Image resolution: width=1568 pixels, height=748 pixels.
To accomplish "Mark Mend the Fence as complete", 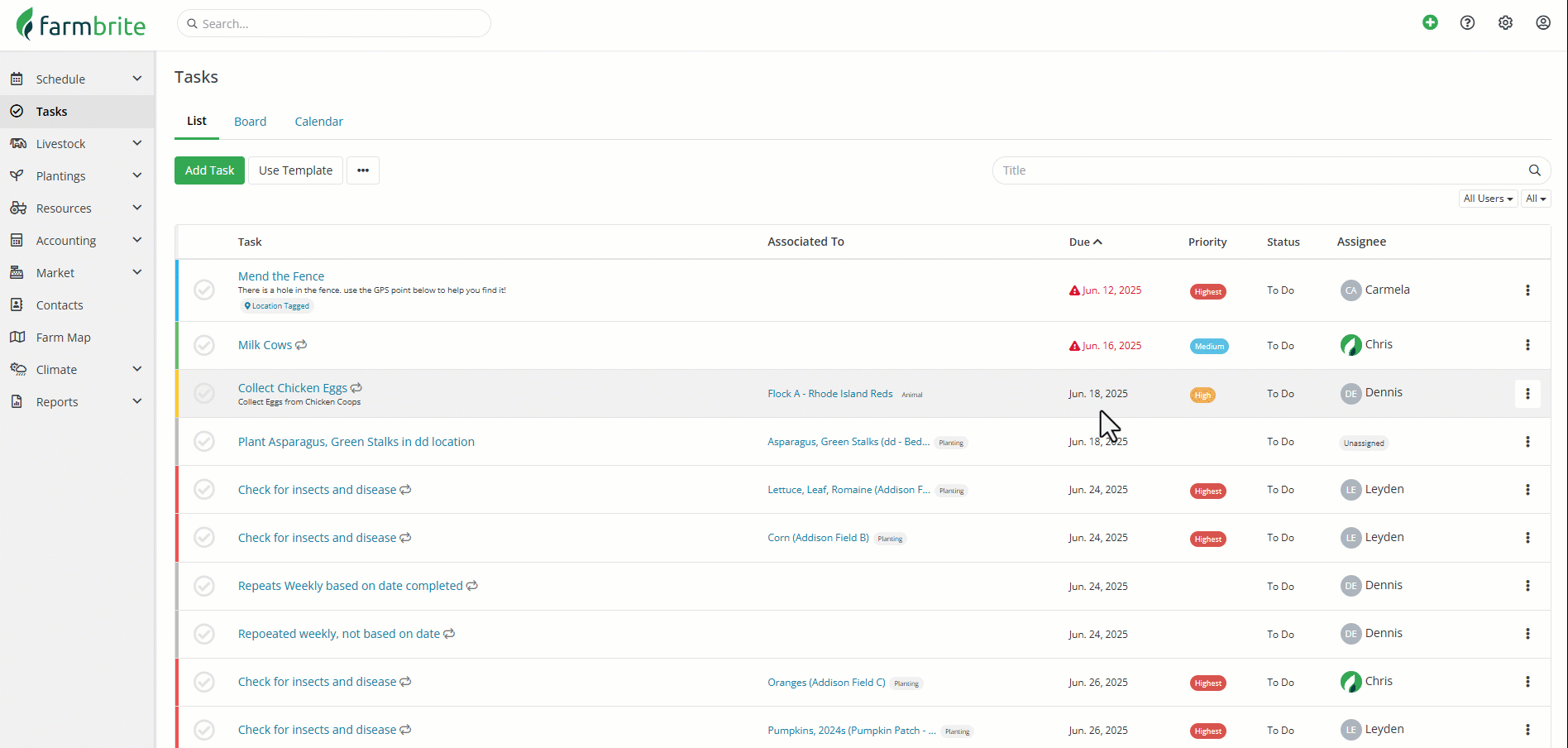I will click(x=204, y=290).
